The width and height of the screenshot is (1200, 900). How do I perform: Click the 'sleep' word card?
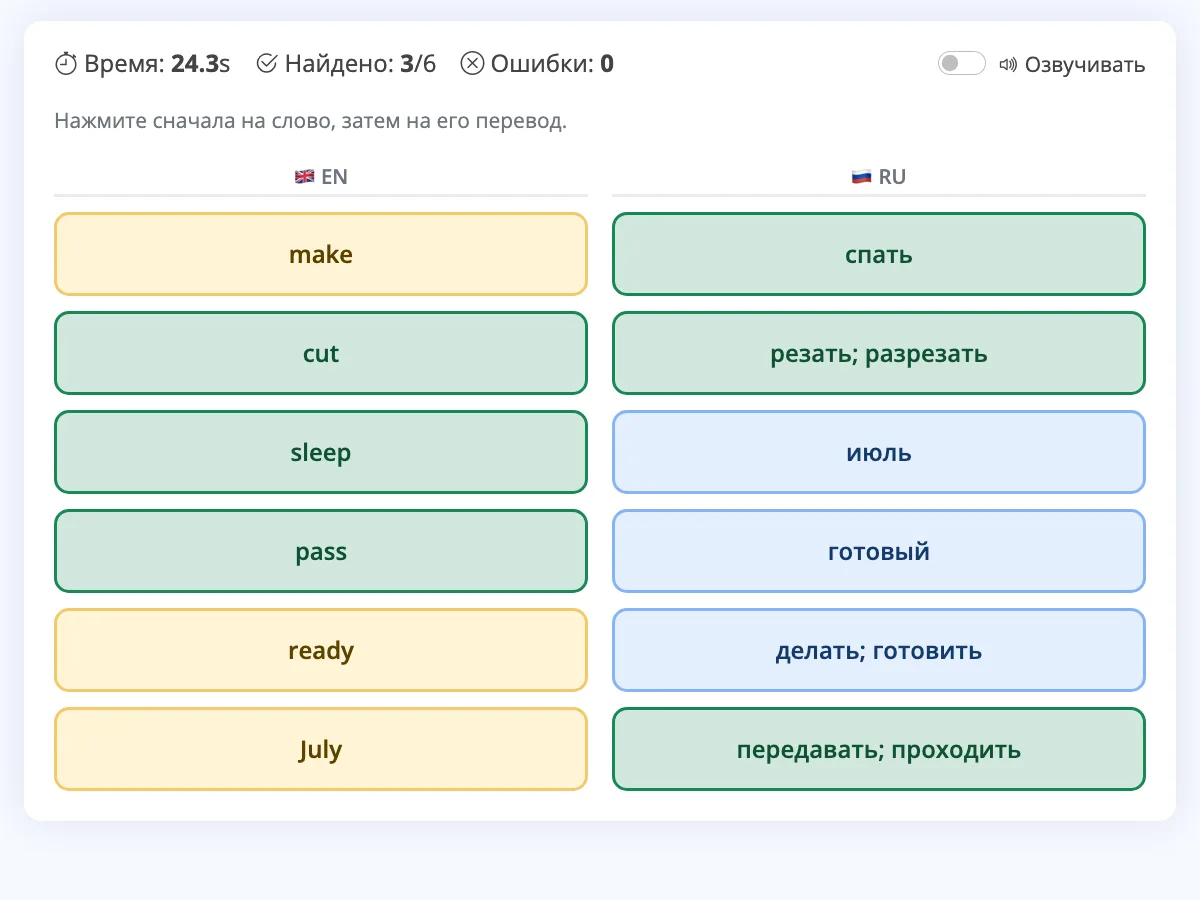pos(321,452)
